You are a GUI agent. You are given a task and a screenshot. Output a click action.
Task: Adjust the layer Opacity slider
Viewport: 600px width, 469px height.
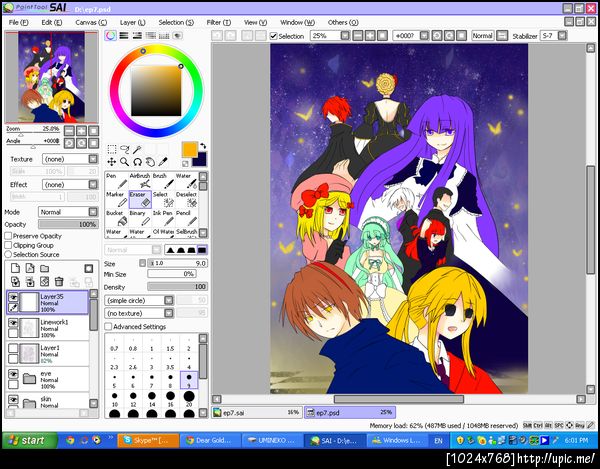point(68,224)
